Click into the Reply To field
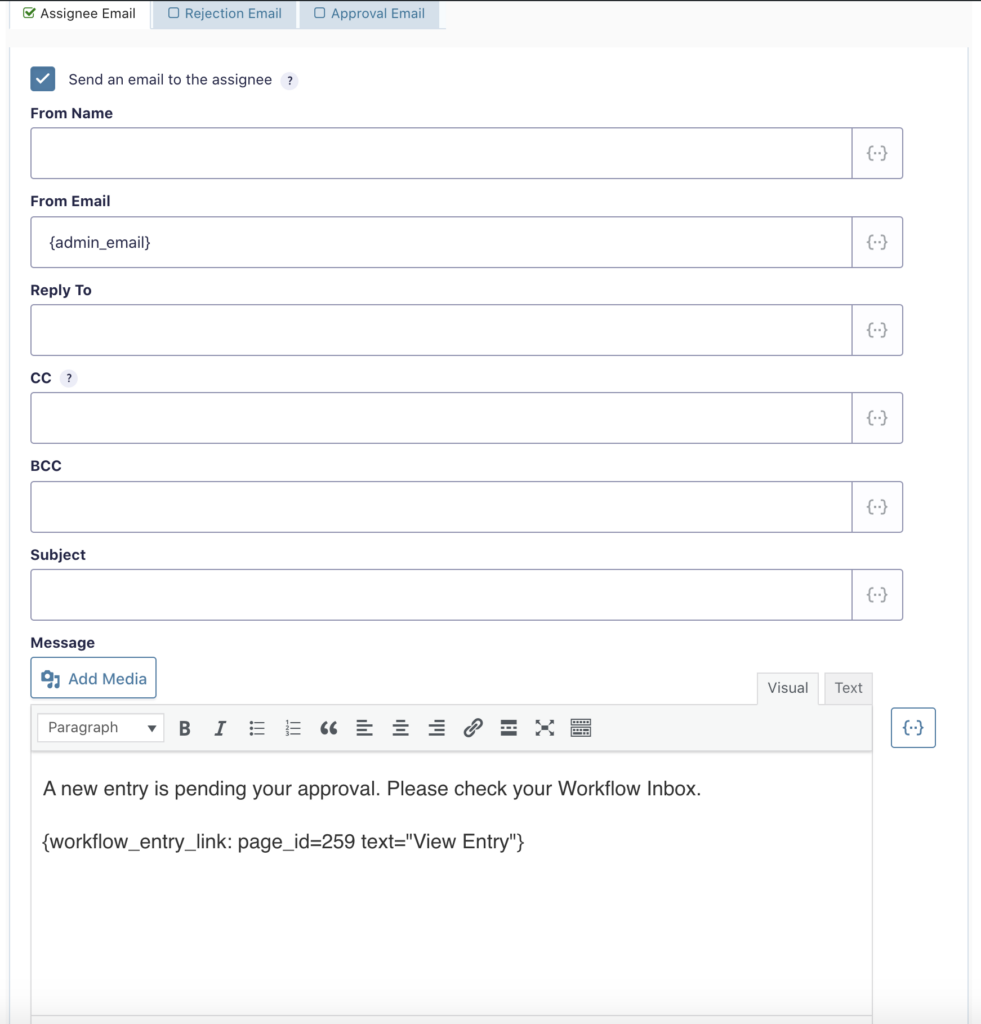 [441, 330]
